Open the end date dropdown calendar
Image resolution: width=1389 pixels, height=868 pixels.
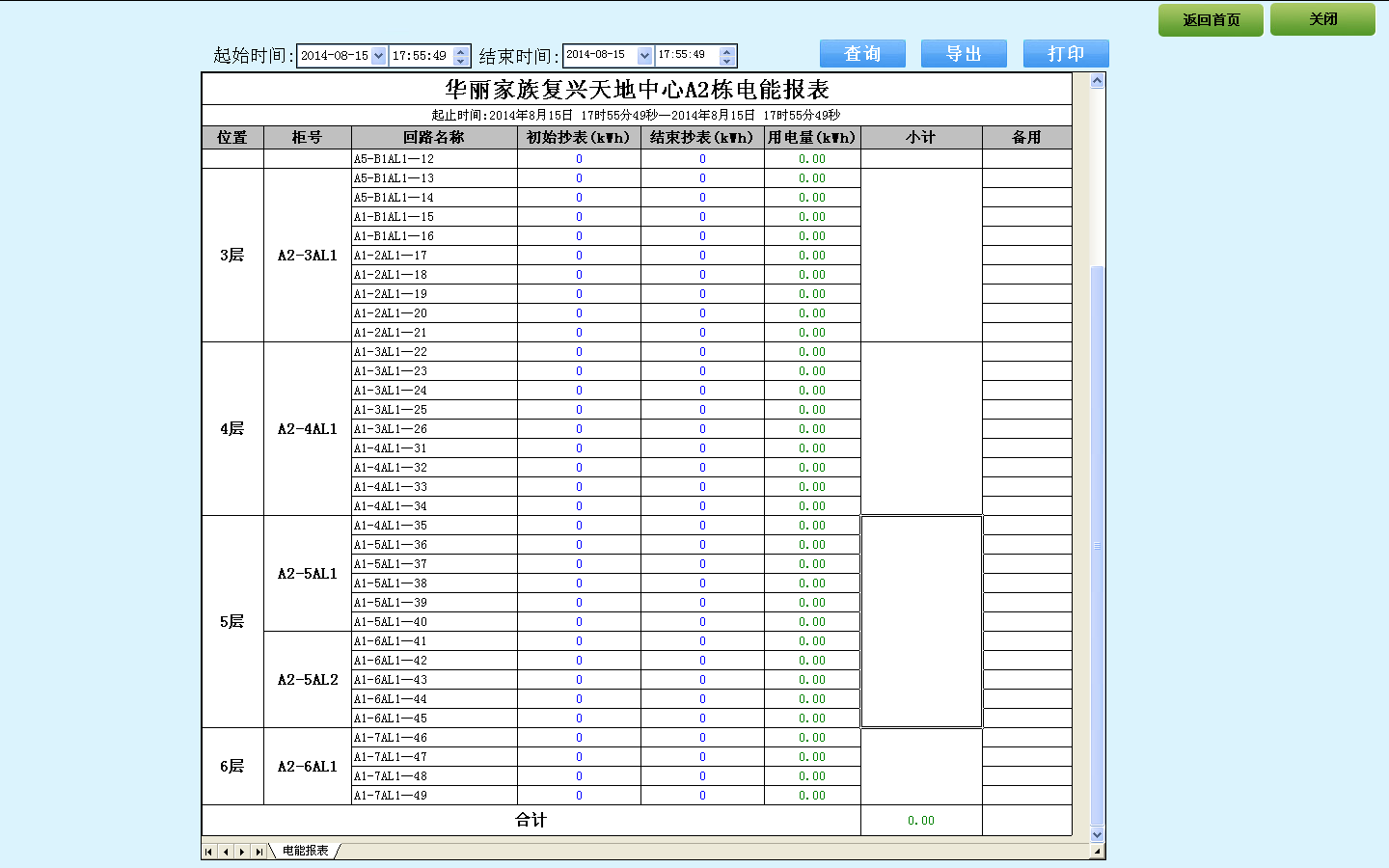pos(644,56)
